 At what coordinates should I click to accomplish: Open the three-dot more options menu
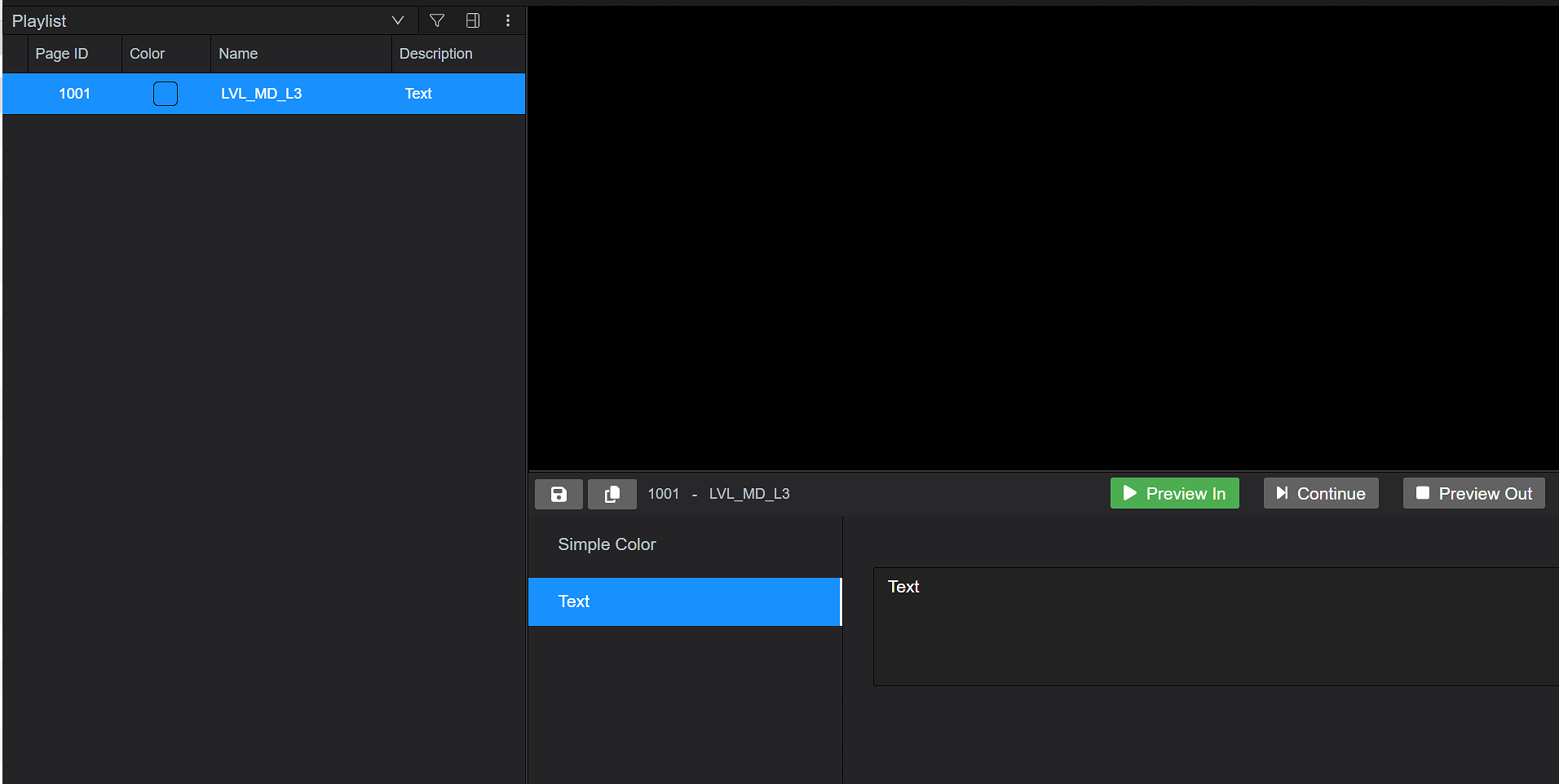pyautogui.click(x=508, y=20)
